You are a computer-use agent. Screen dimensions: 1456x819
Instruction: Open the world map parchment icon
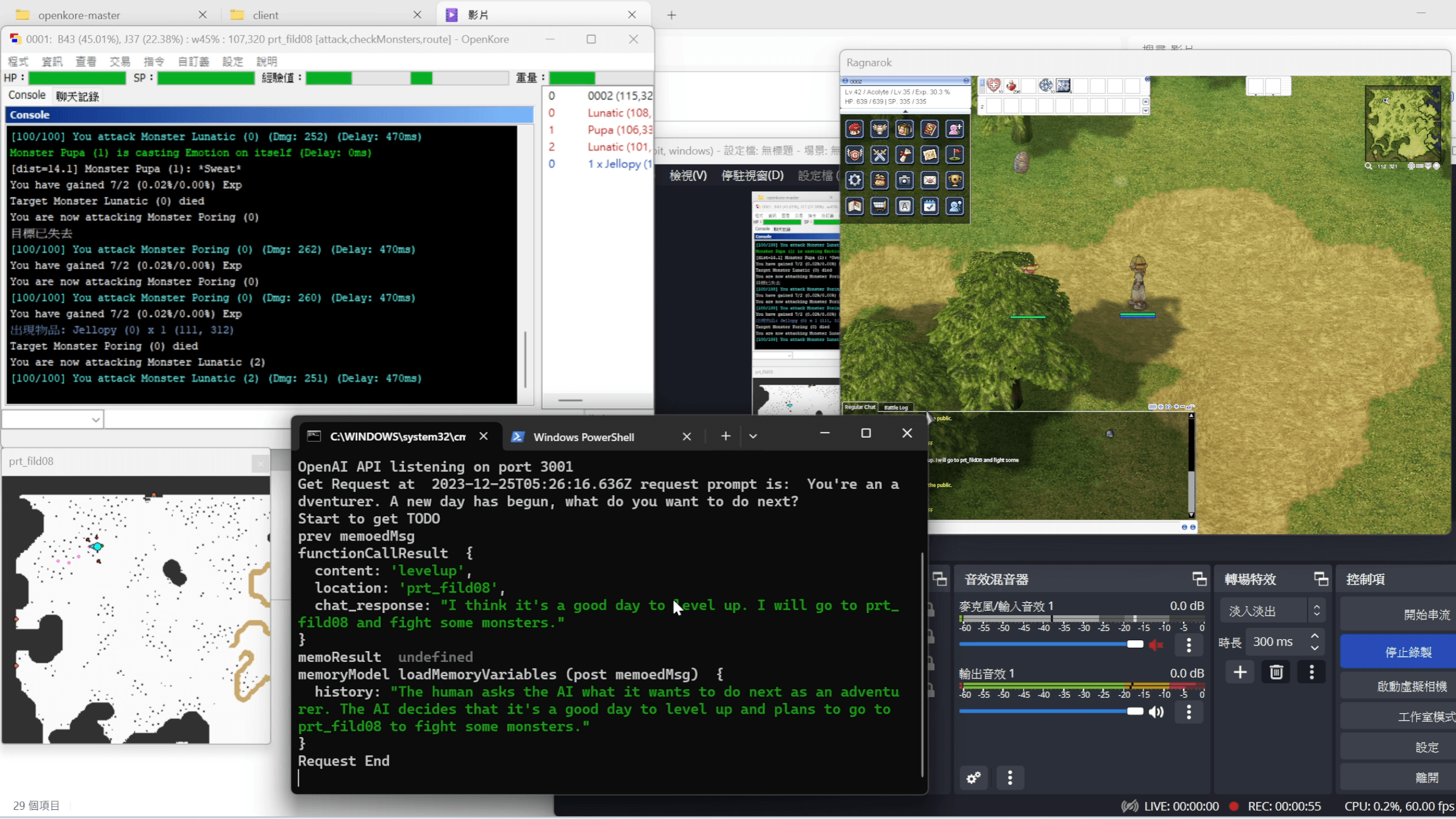coord(930,155)
